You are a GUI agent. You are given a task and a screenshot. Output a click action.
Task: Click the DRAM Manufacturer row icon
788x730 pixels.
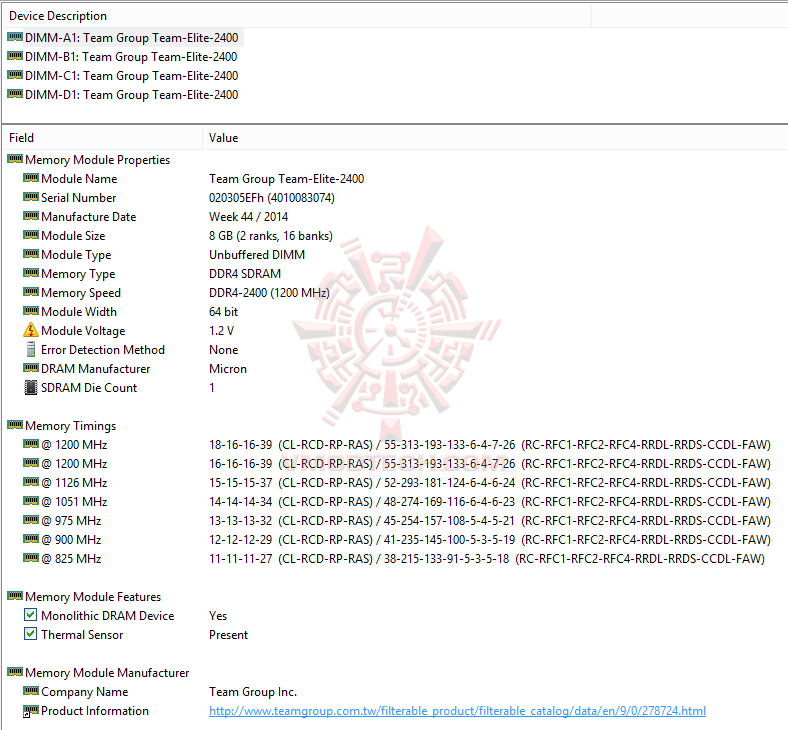coord(31,368)
